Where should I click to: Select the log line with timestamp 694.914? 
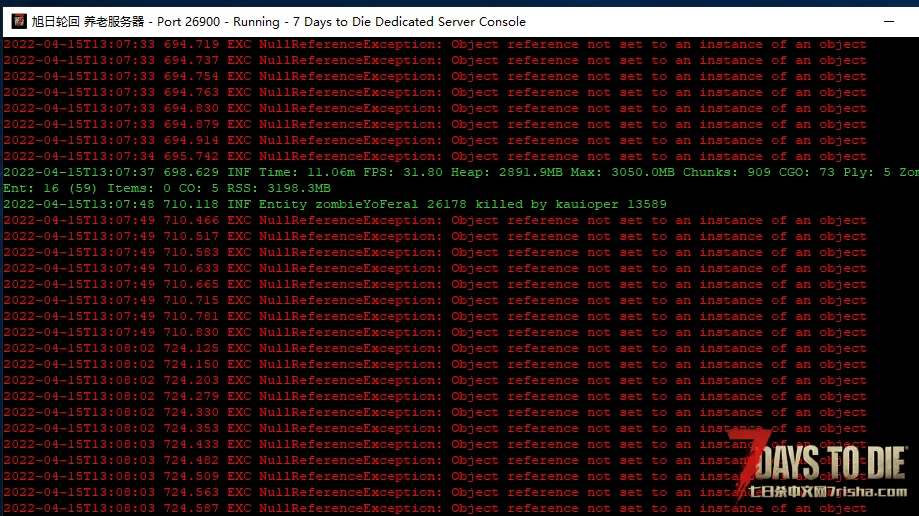click(435, 140)
